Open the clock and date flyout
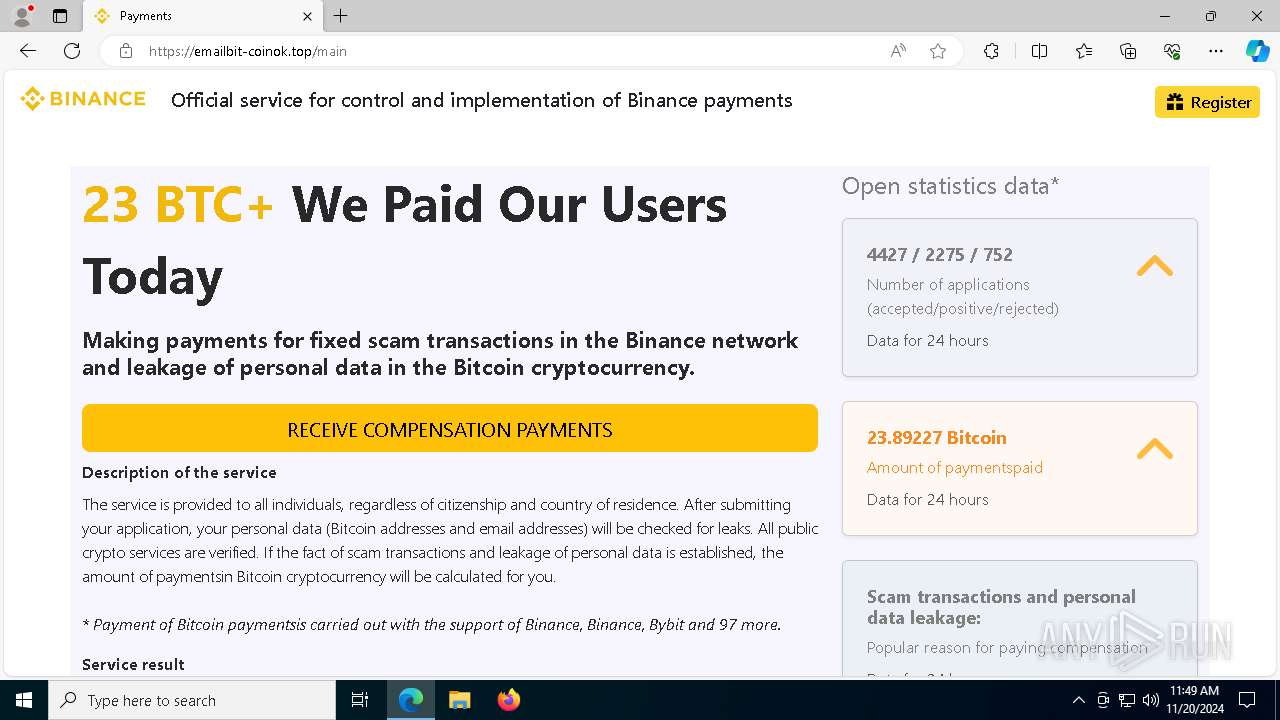 click(1193, 700)
